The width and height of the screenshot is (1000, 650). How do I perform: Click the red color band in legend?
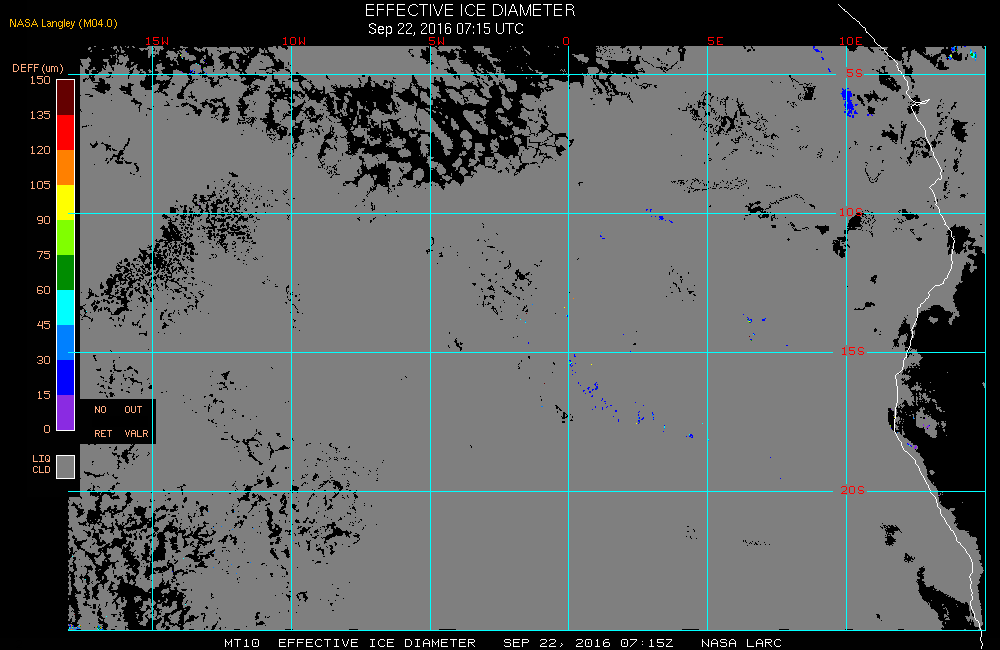(x=66, y=132)
